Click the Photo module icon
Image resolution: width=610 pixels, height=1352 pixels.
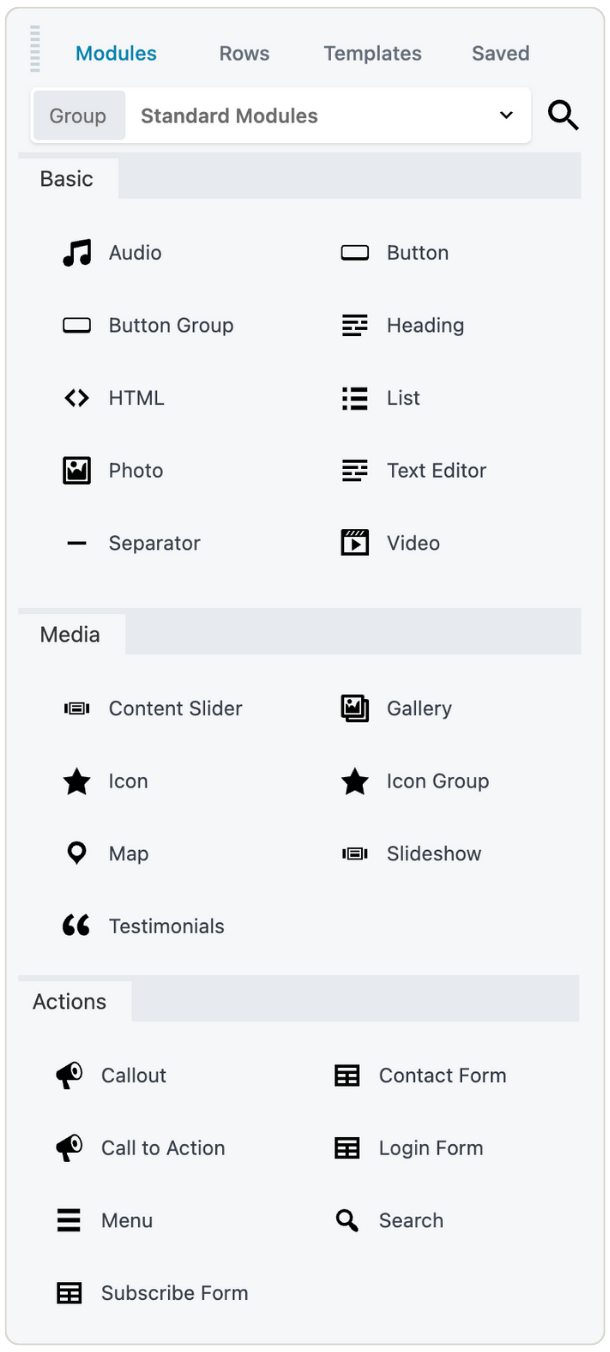pyautogui.click(x=76, y=470)
